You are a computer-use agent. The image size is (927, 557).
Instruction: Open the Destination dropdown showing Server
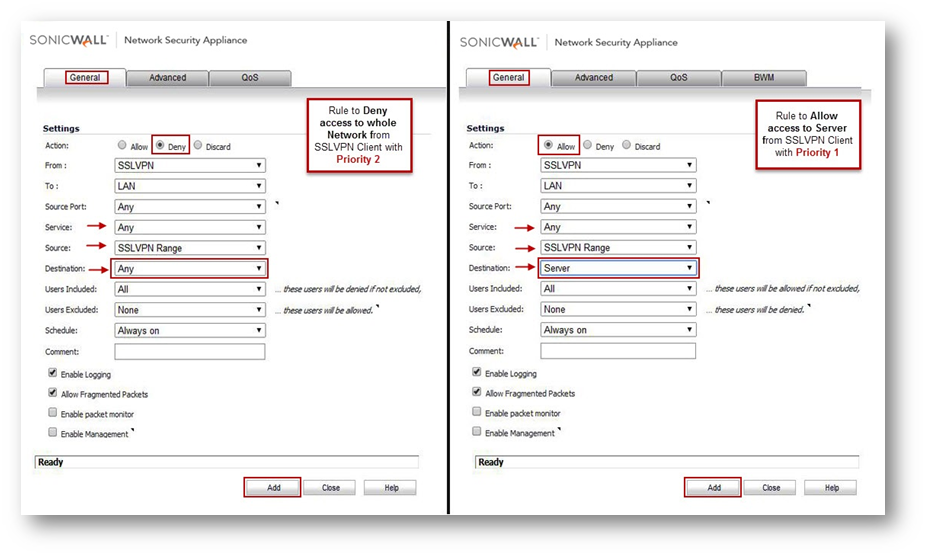point(617,268)
